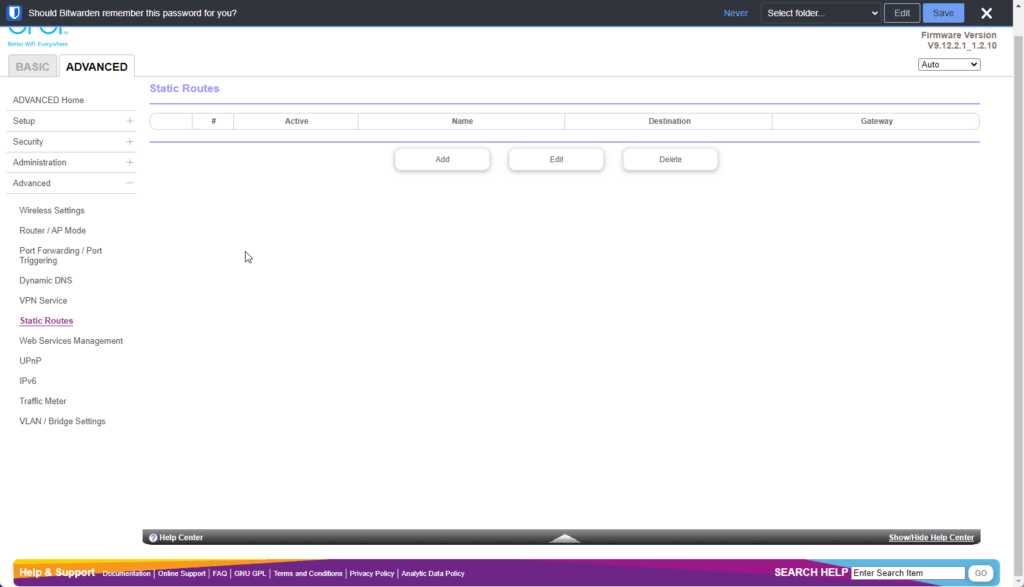1024x587 pixels.
Task: Click the Bitwarden shield icon
Action: click(x=14, y=13)
